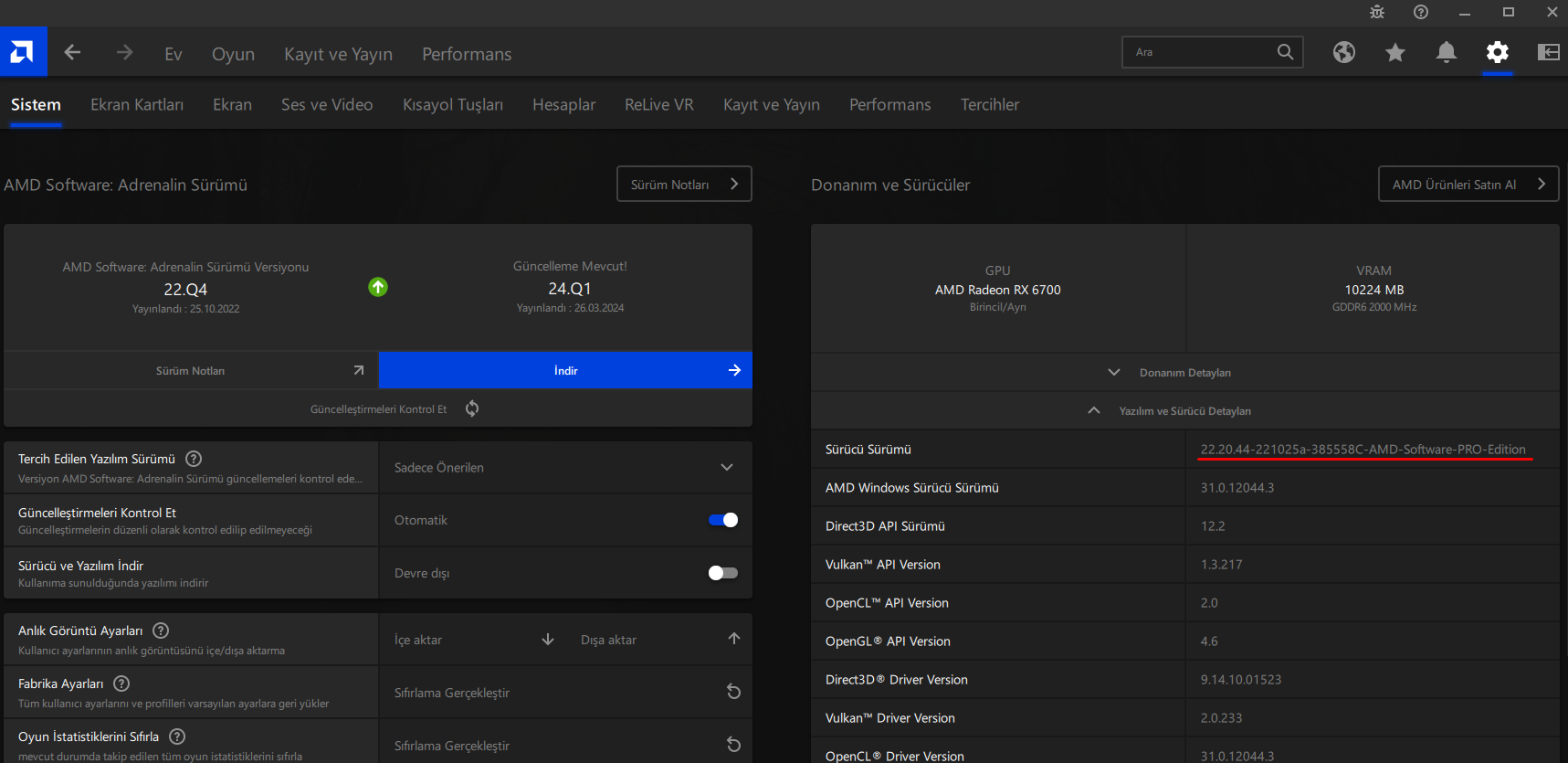Enable the Sürücü ve Yazılım İndir toggle
Image resolution: width=1568 pixels, height=763 pixels.
pos(722,573)
